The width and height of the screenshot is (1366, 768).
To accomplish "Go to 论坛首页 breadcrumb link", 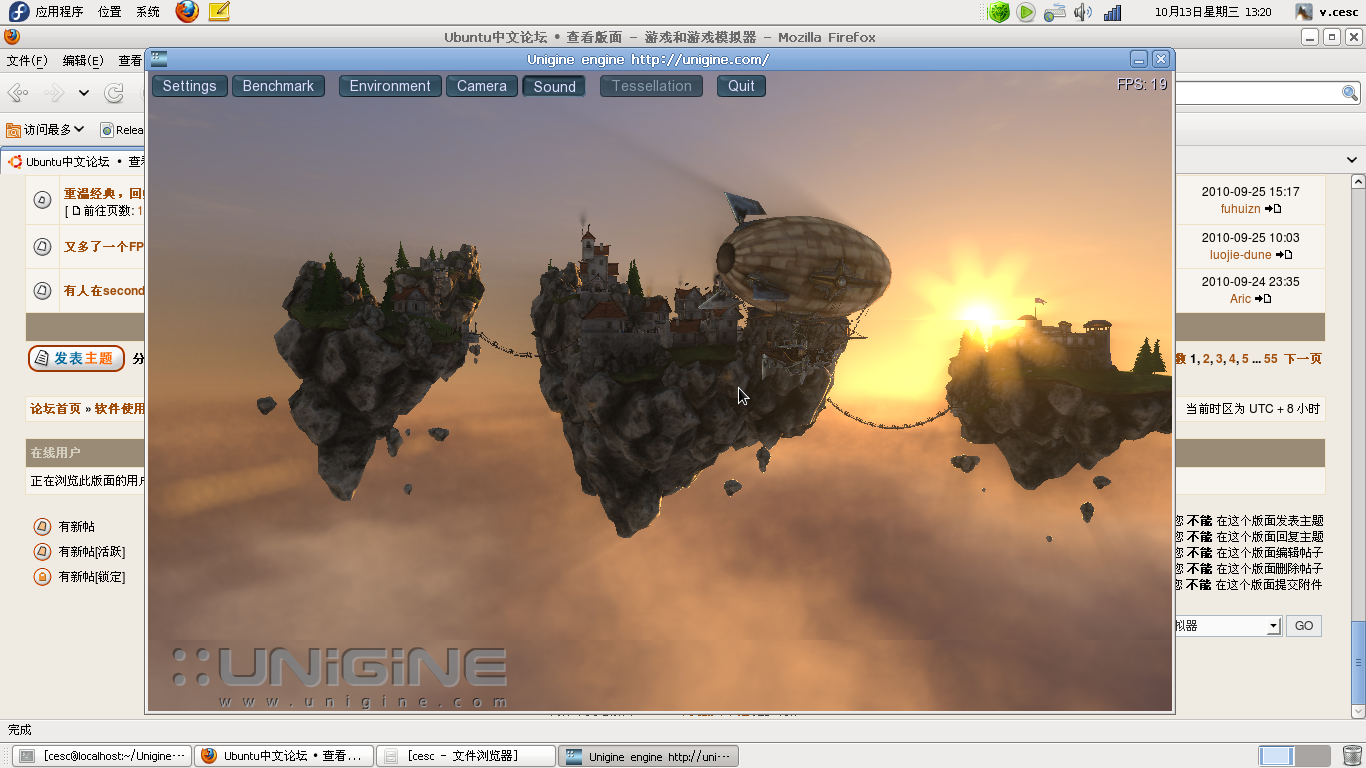I will point(55,409).
